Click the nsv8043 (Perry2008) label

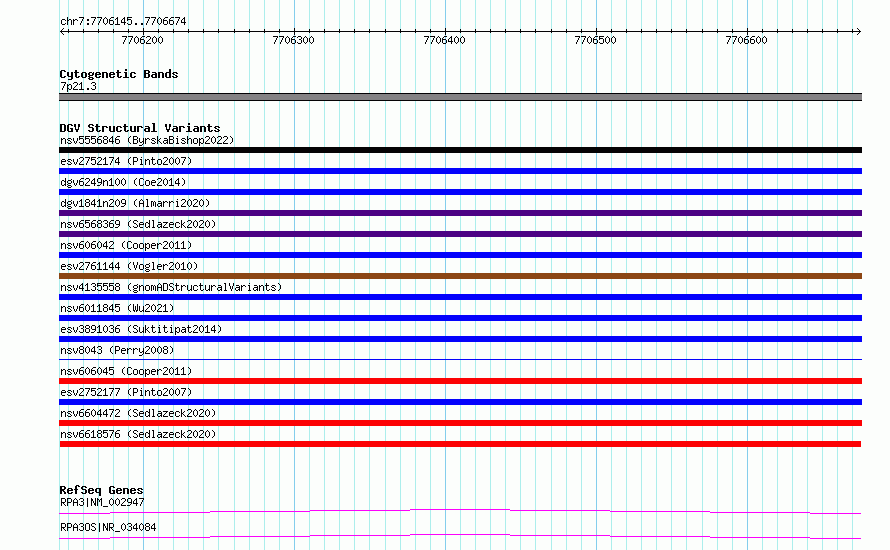(117, 350)
